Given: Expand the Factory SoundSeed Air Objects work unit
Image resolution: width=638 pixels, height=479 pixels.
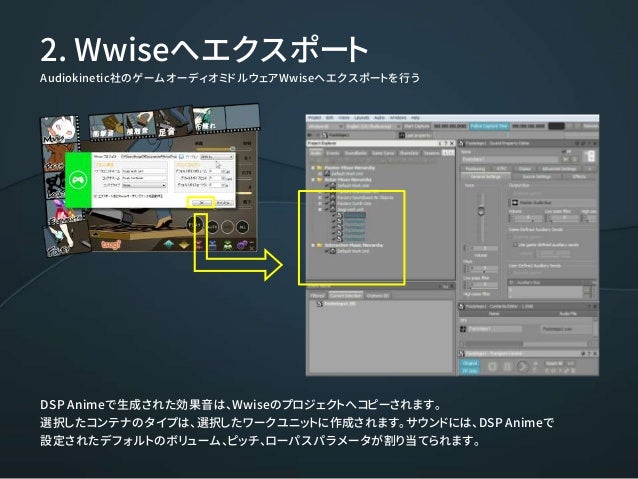Looking at the screenshot, I should click(320, 197).
